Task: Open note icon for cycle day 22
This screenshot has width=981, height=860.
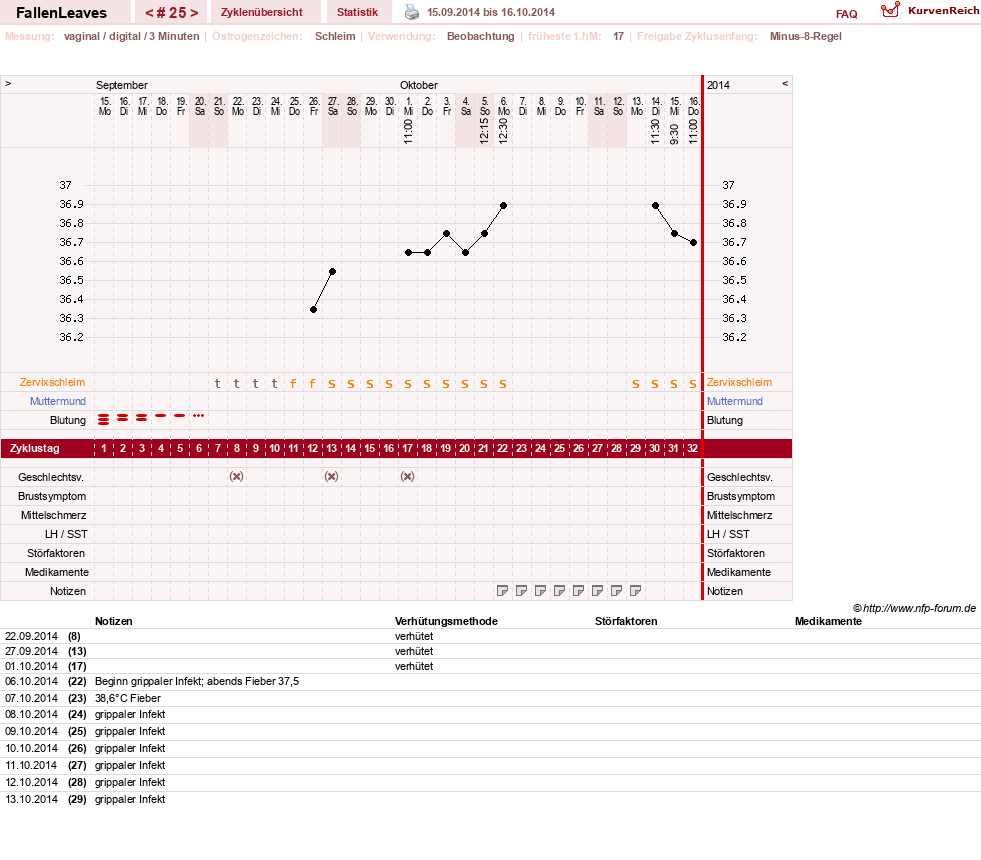Action: coord(502,590)
